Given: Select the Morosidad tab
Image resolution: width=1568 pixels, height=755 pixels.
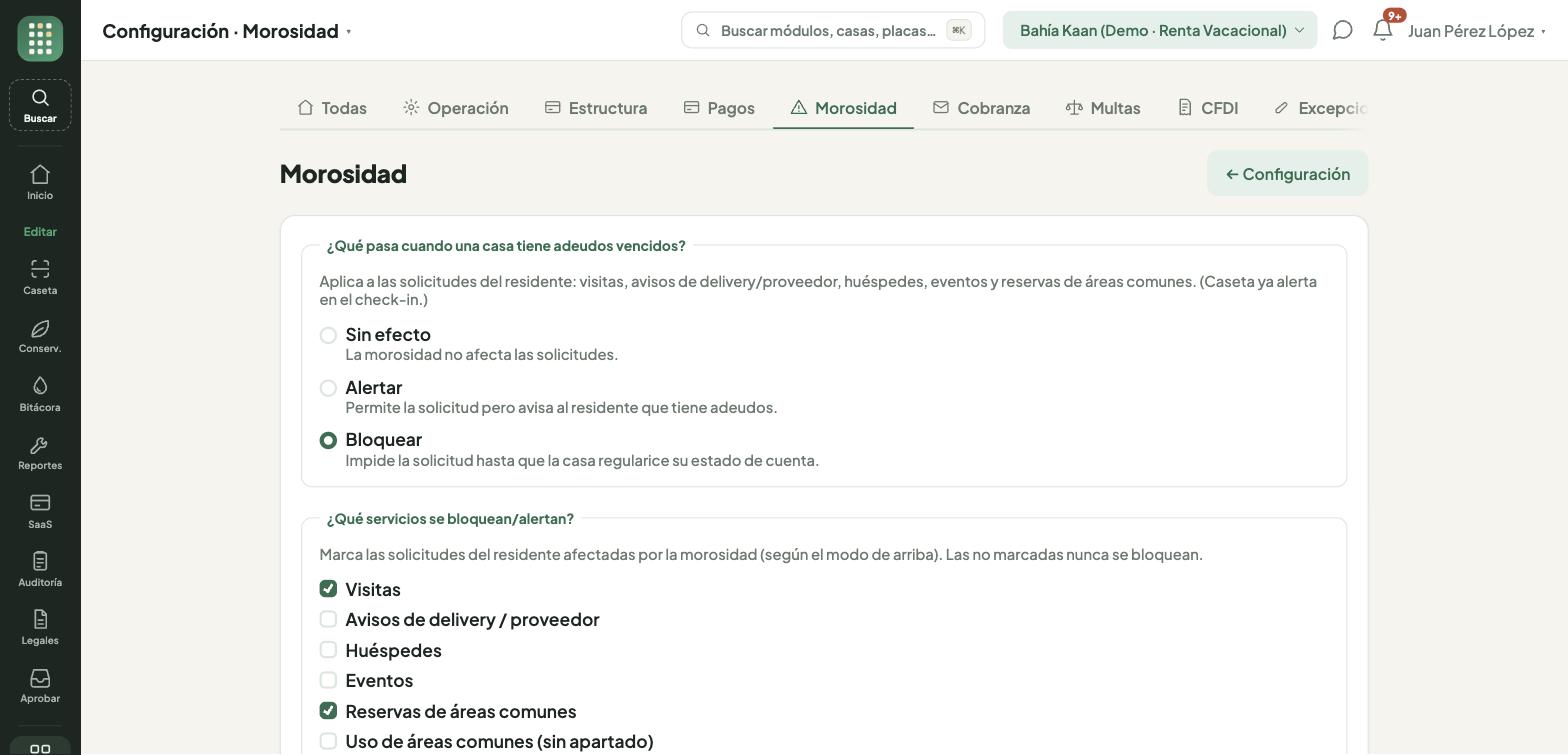Looking at the screenshot, I should pyautogui.click(x=843, y=108).
